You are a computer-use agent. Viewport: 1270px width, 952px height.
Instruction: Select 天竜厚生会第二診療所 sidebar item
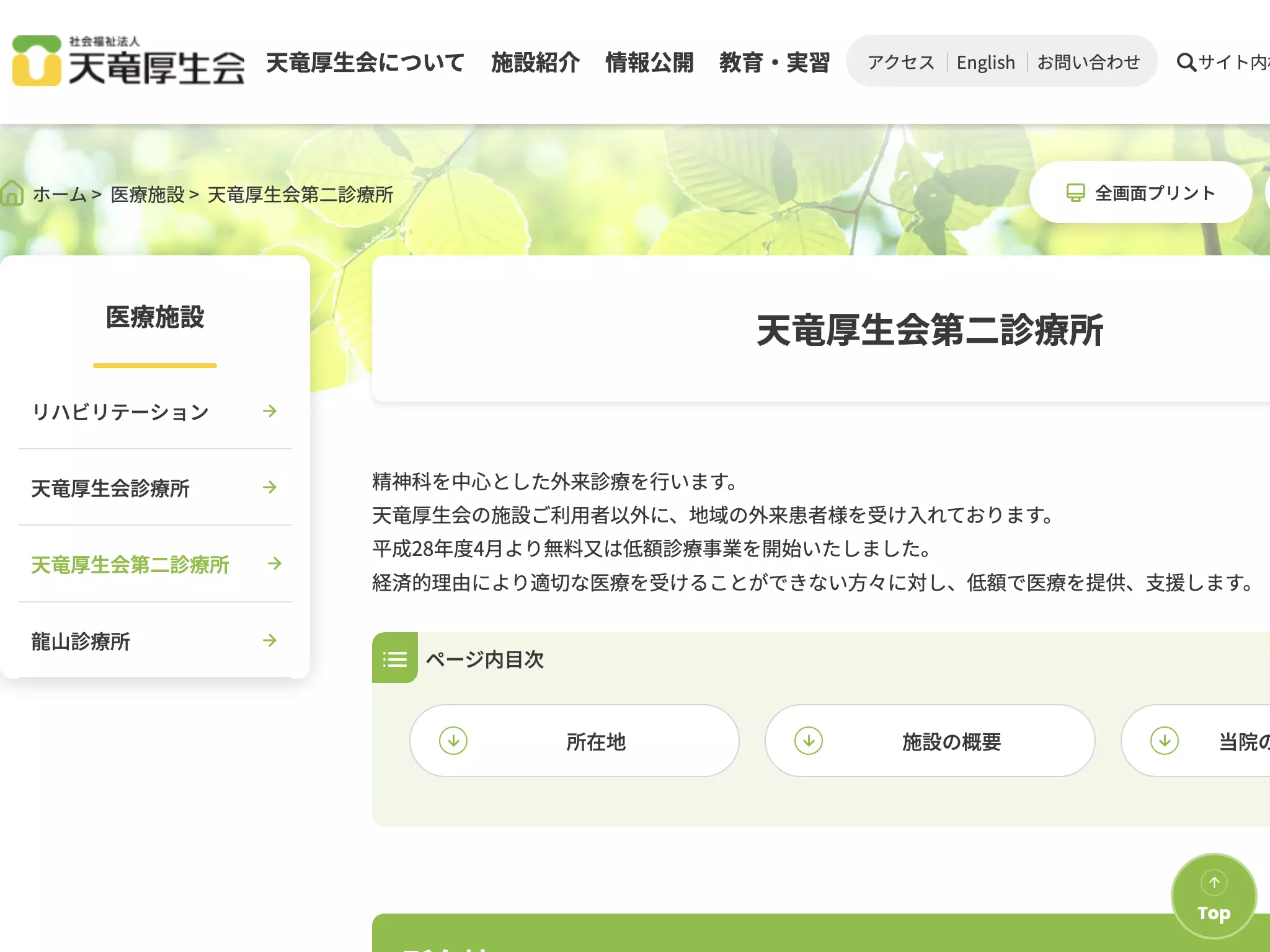pyautogui.click(x=155, y=563)
